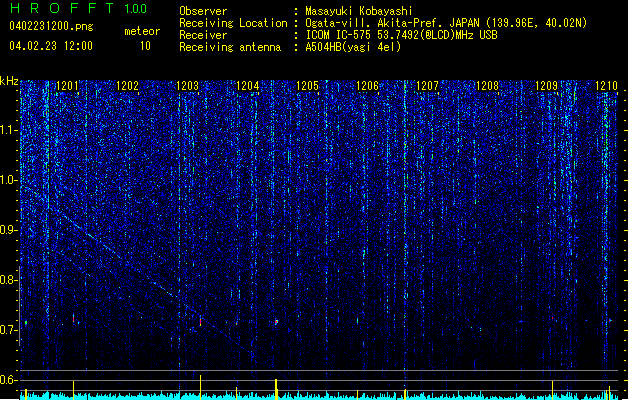Click the 1203 time marker
Screen dimensions: 629x400
coord(187,86)
